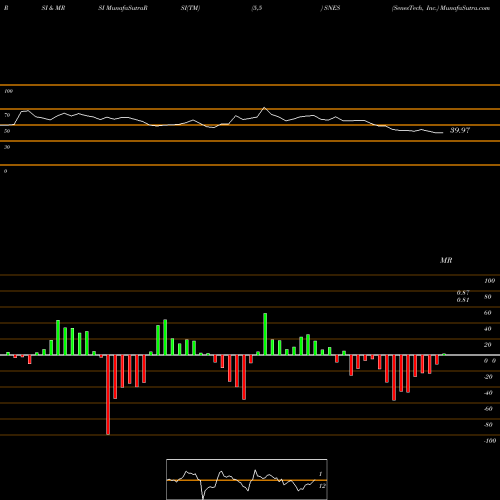500x500 pixels.
Task: Click MR axis label 40
Action: [488, 329]
